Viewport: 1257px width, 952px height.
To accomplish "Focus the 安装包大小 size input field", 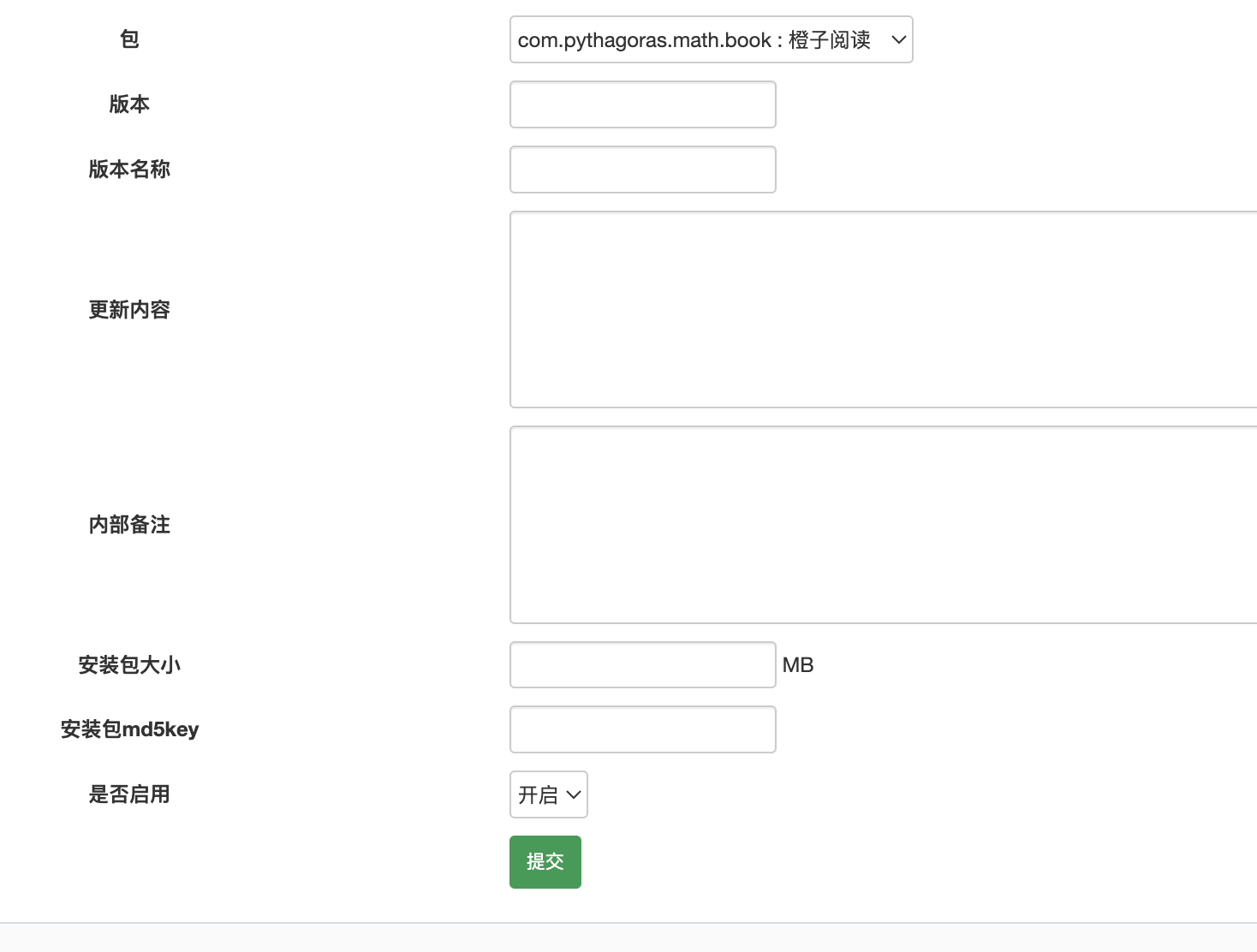I will point(642,664).
